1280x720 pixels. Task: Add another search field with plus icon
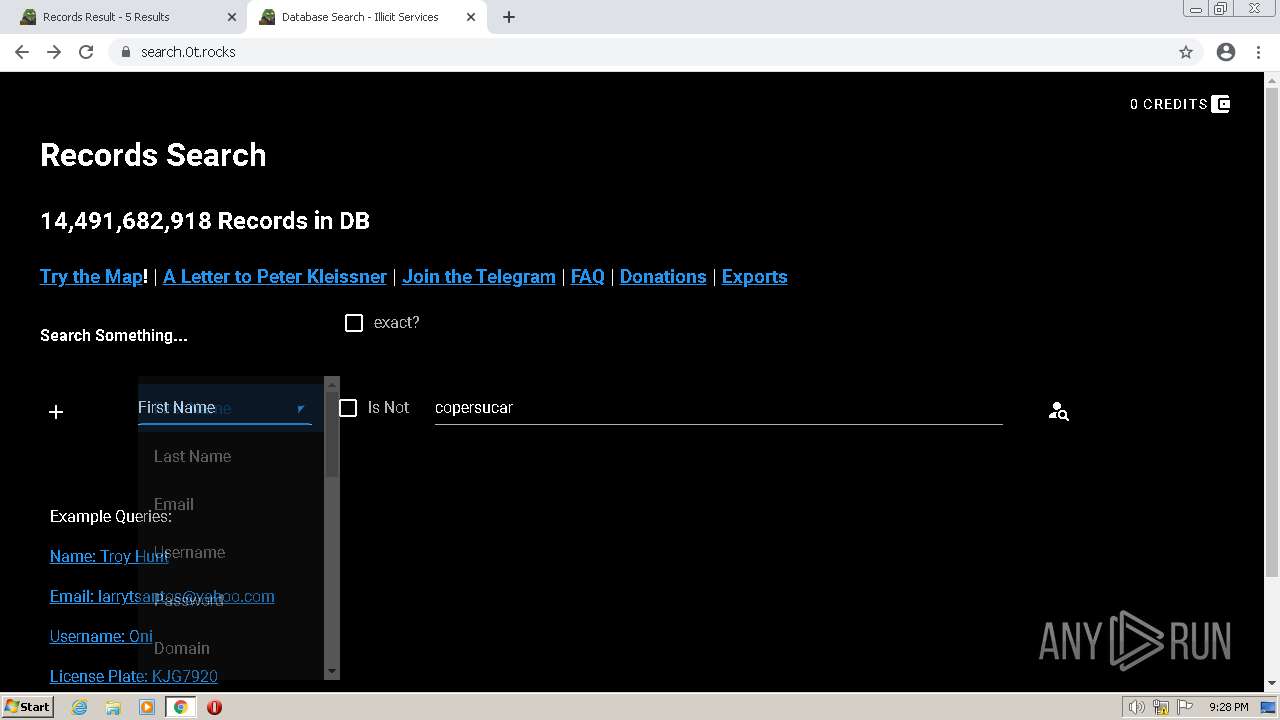[56, 412]
